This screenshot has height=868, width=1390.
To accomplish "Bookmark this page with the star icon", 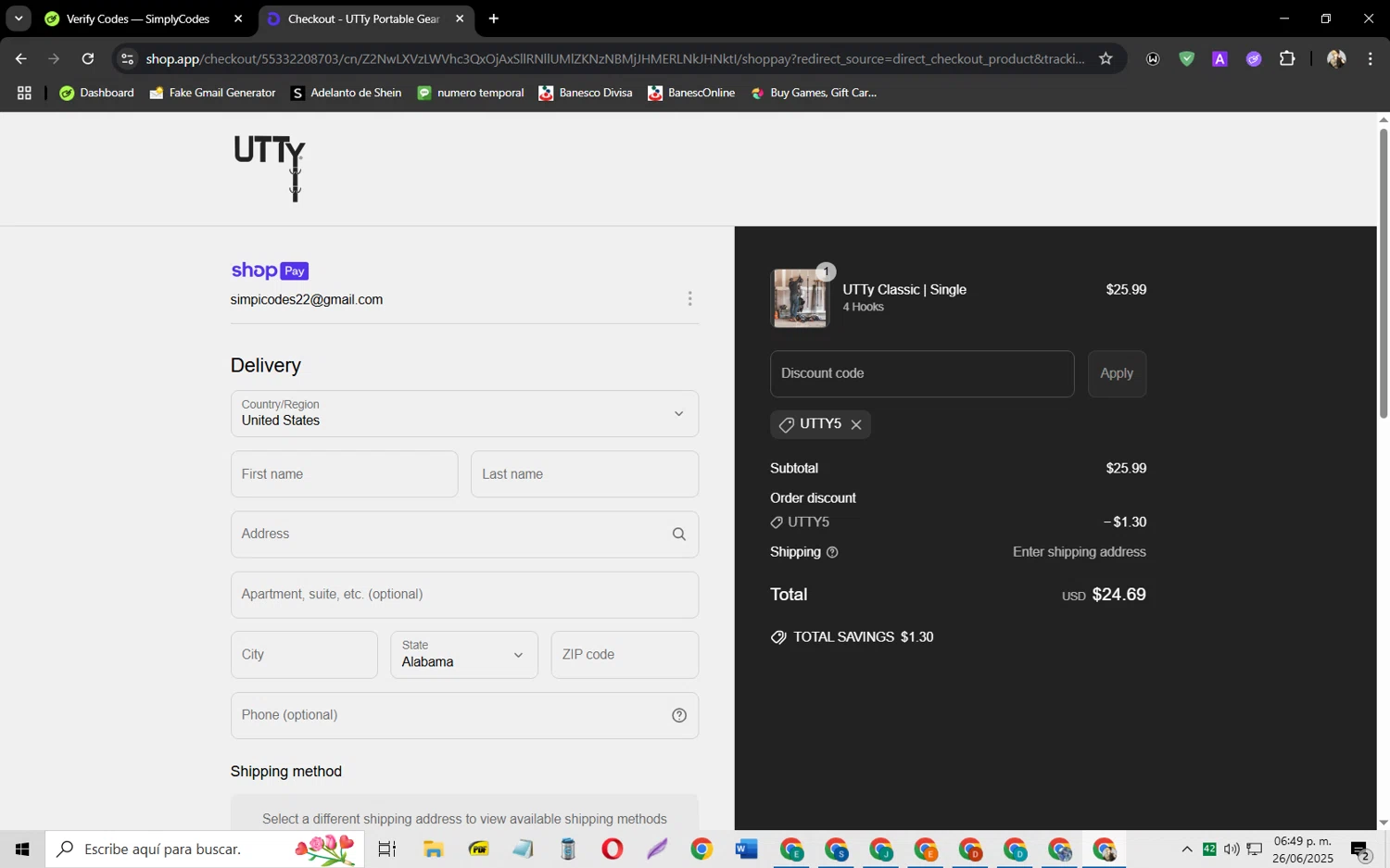I will click(1106, 58).
